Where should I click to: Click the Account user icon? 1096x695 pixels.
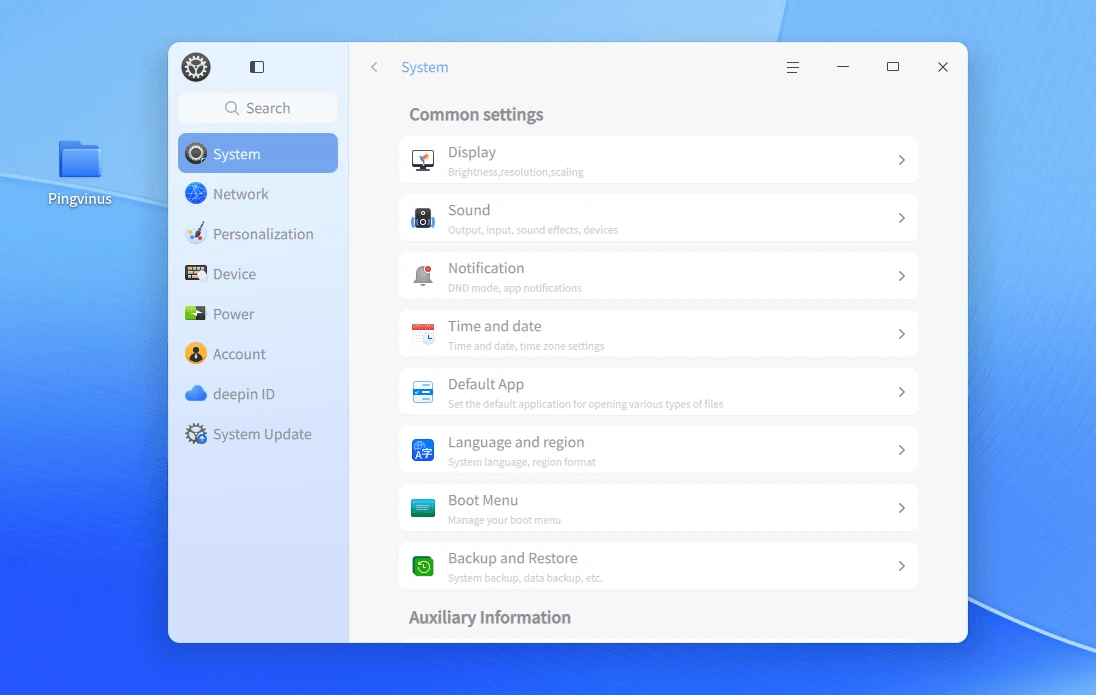[196, 353]
